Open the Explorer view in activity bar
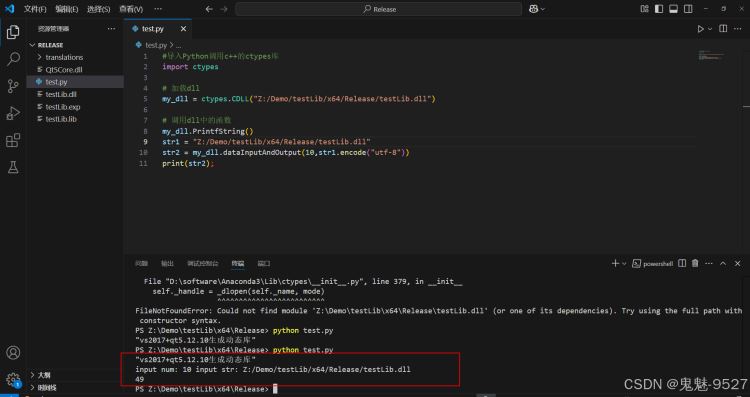The height and width of the screenshot is (397, 750). pyautogui.click(x=13, y=32)
